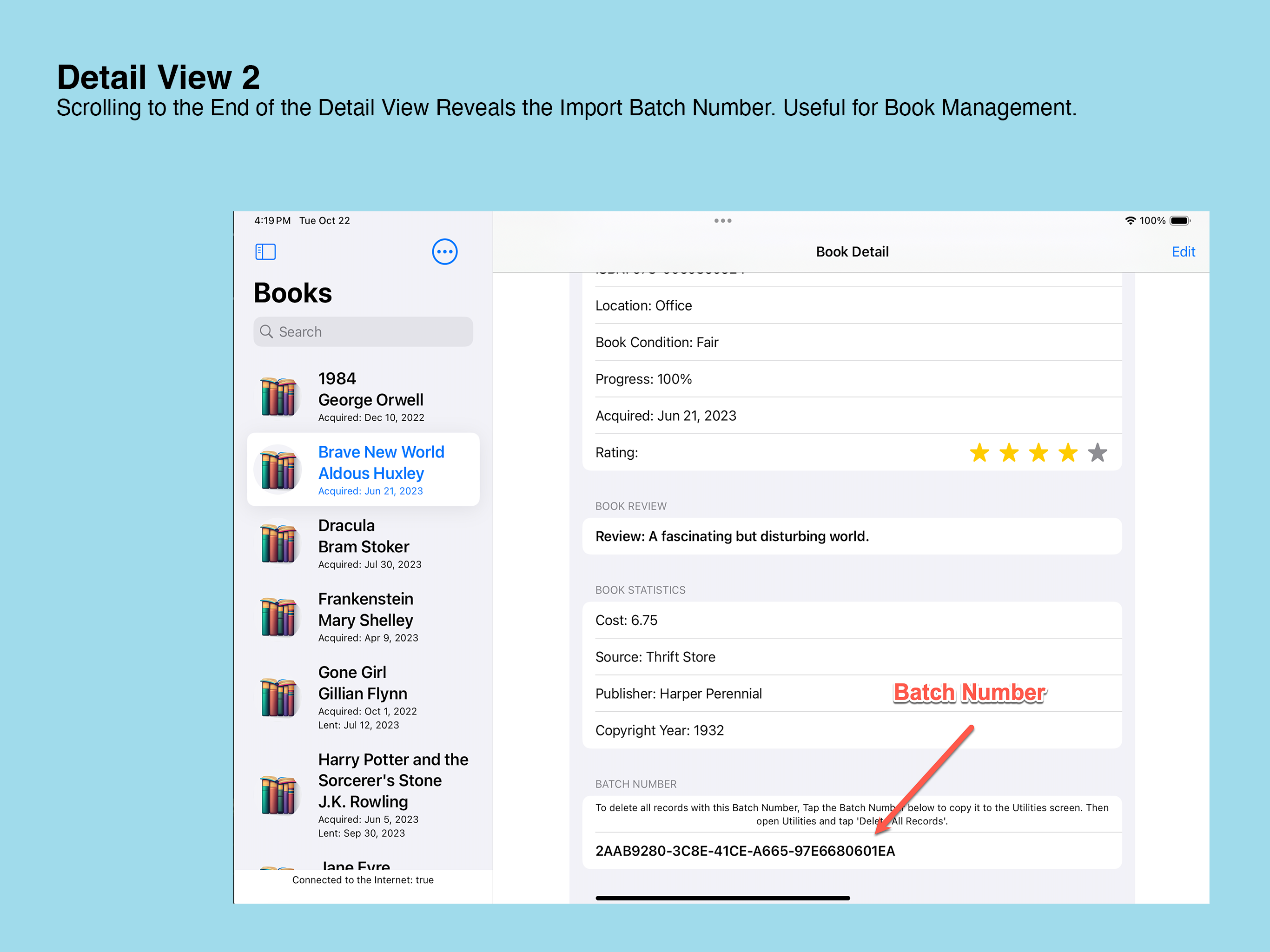Click the Connected to the Internet status
The image size is (1270, 952).
click(x=363, y=879)
